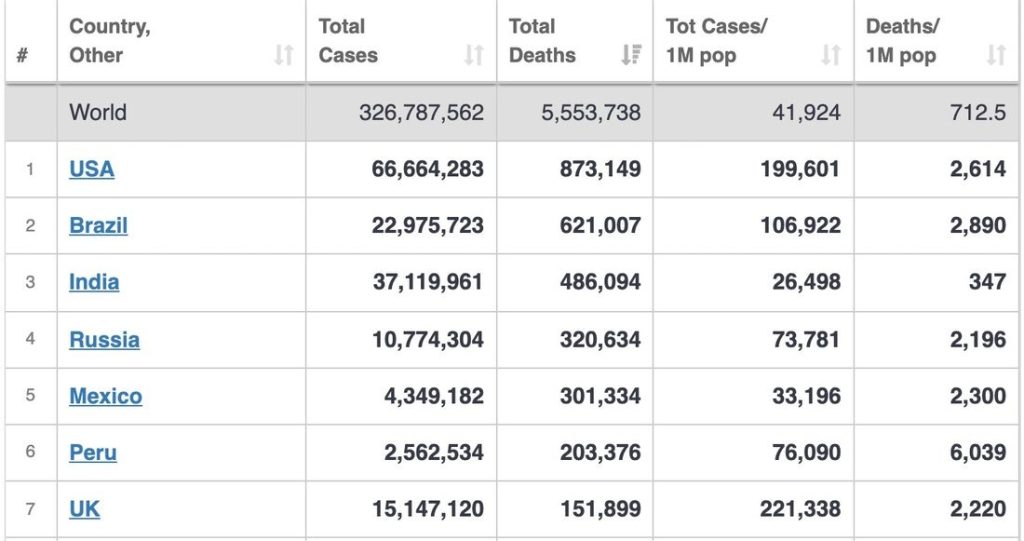The width and height of the screenshot is (1024, 541).
Task: Open the Mexico country link
Action: 105,396
